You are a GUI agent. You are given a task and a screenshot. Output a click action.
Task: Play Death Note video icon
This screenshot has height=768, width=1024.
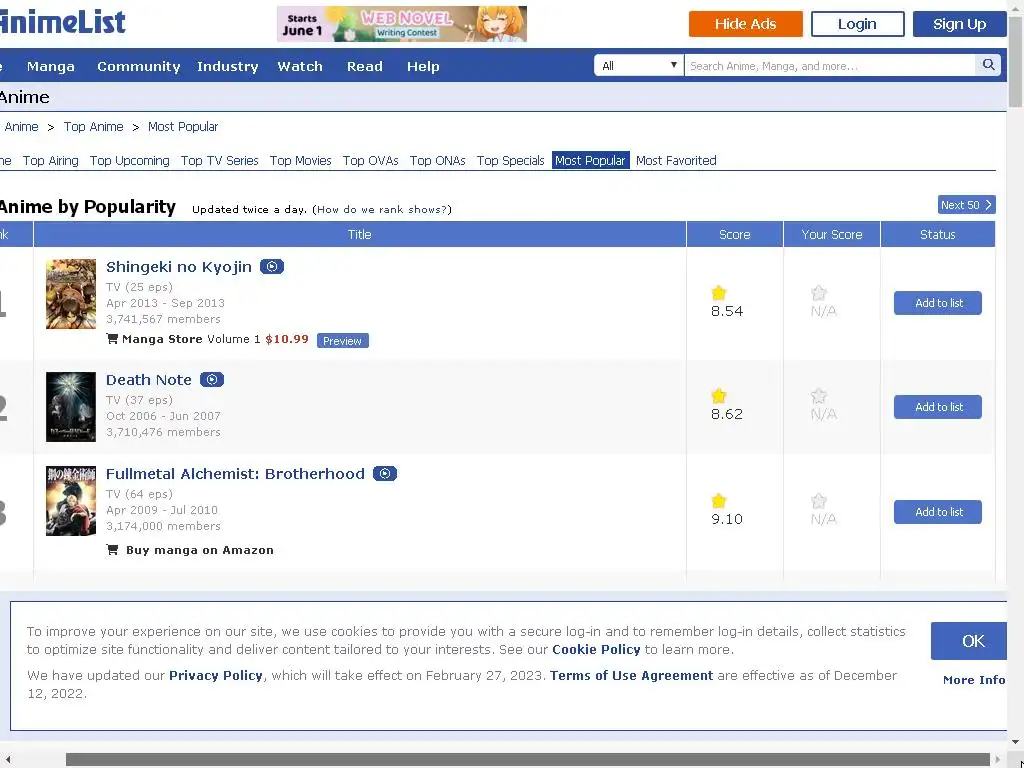(212, 379)
